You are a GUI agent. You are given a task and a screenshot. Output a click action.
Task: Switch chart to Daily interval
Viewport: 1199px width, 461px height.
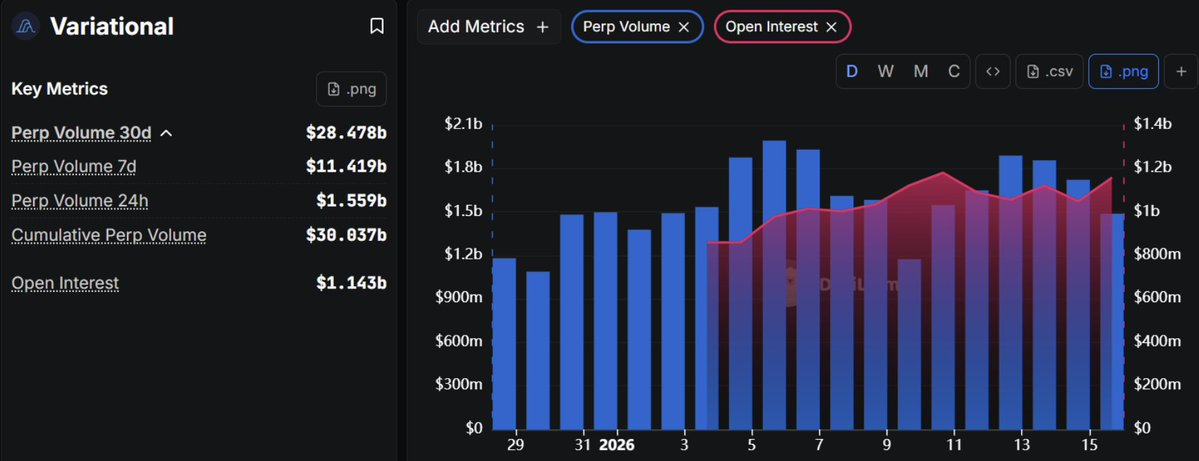coord(852,71)
